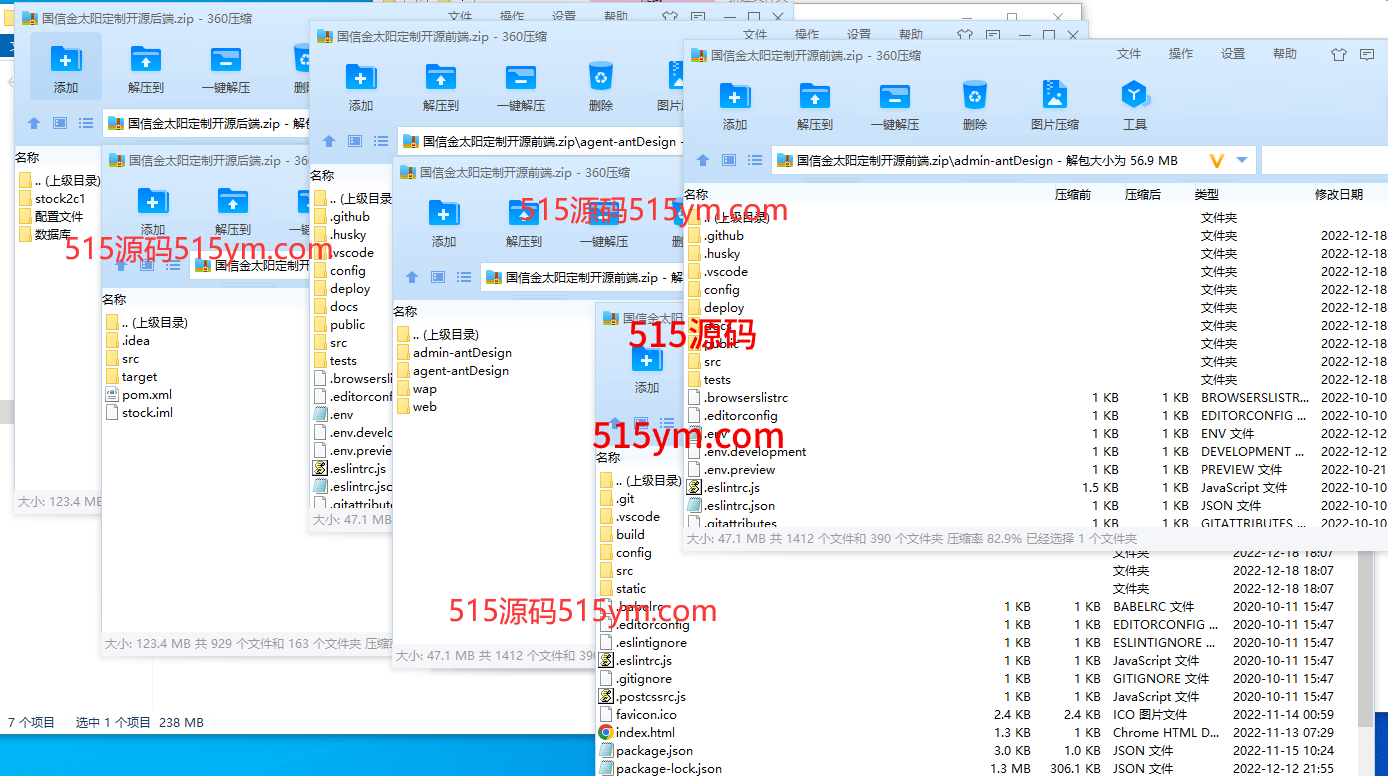
Task: Switch admin-antDesign window to icon view
Action: (x=729, y=160)
